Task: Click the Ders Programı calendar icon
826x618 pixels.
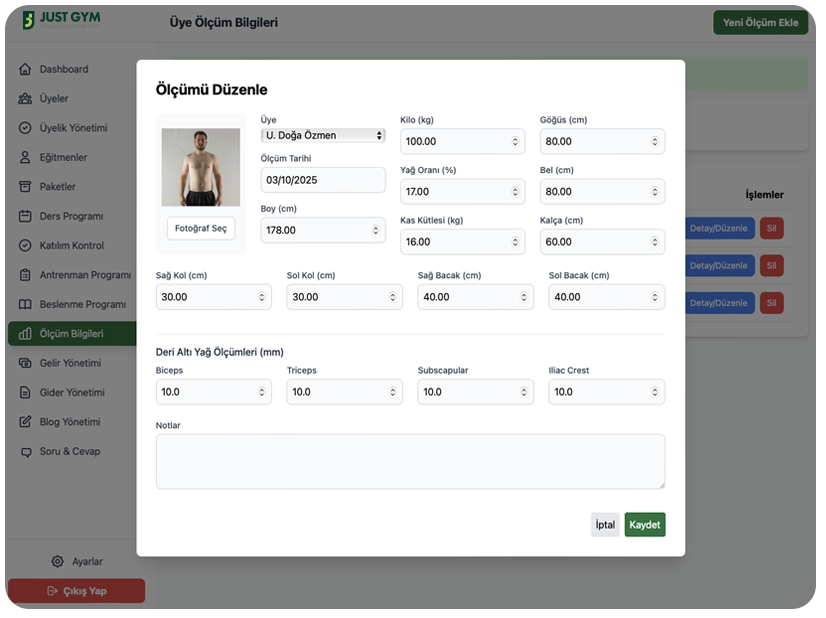Action: [x=25, y=216]
